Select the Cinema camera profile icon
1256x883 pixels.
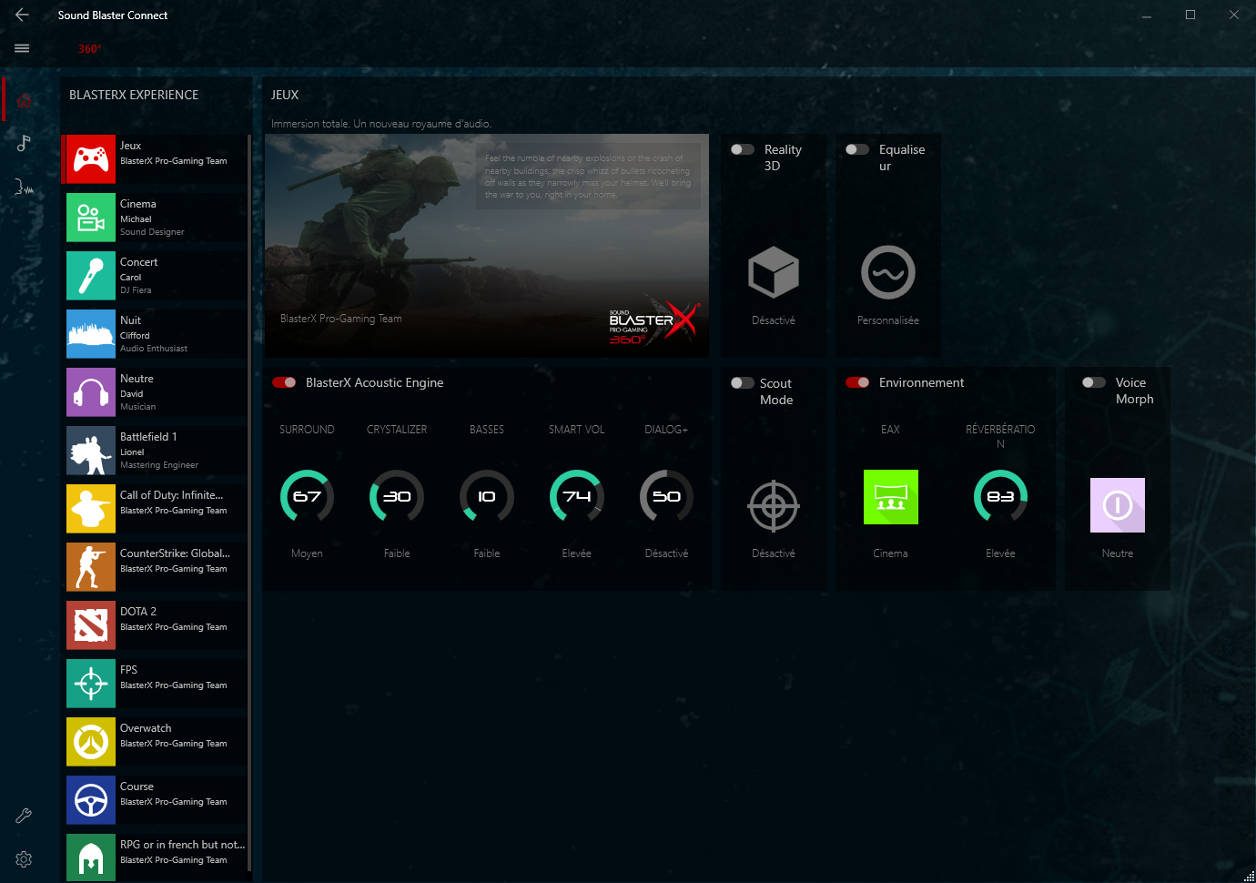tap(91, 218)
